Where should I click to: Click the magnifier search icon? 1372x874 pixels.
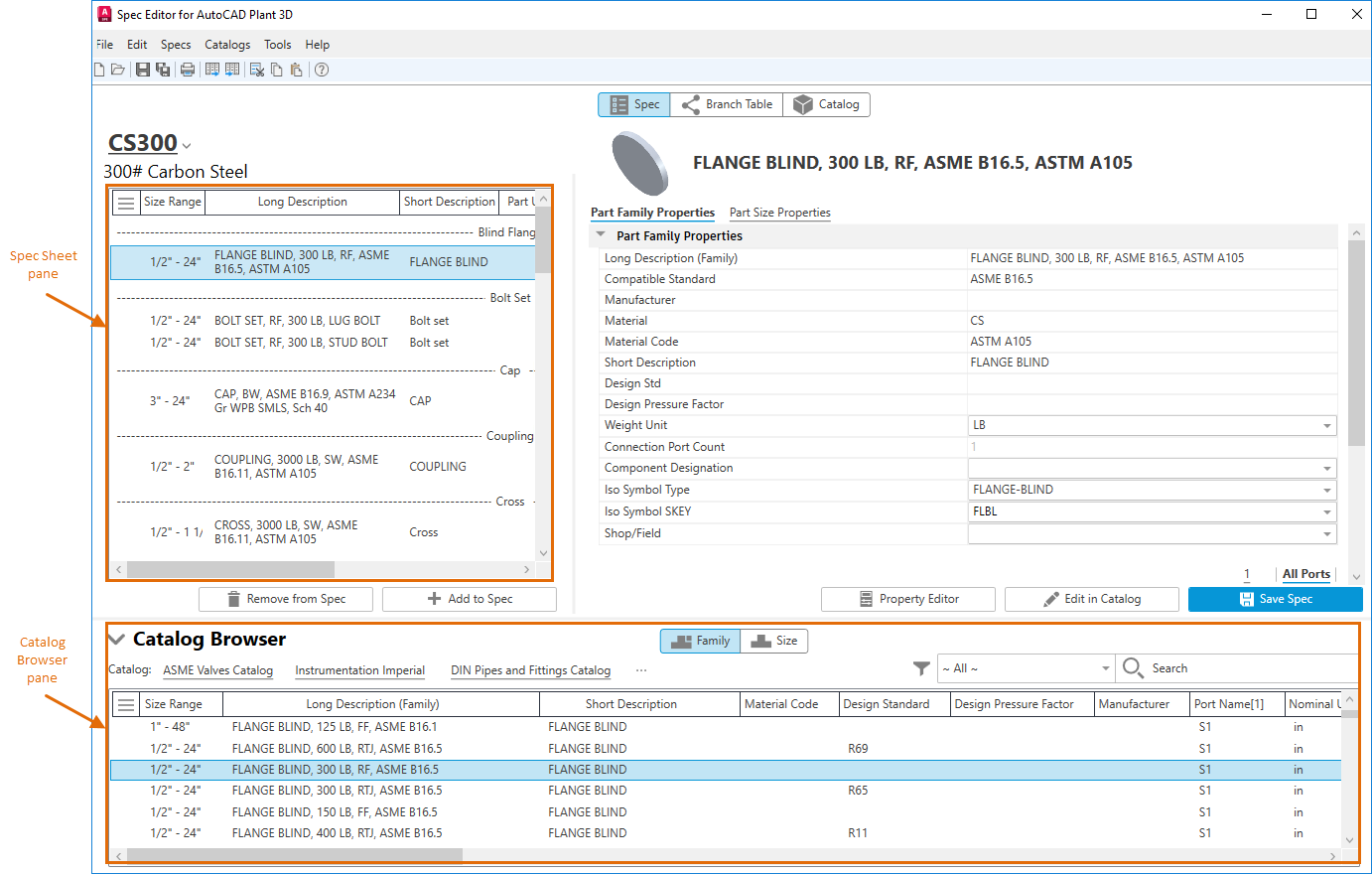[x=1133, y=668]
